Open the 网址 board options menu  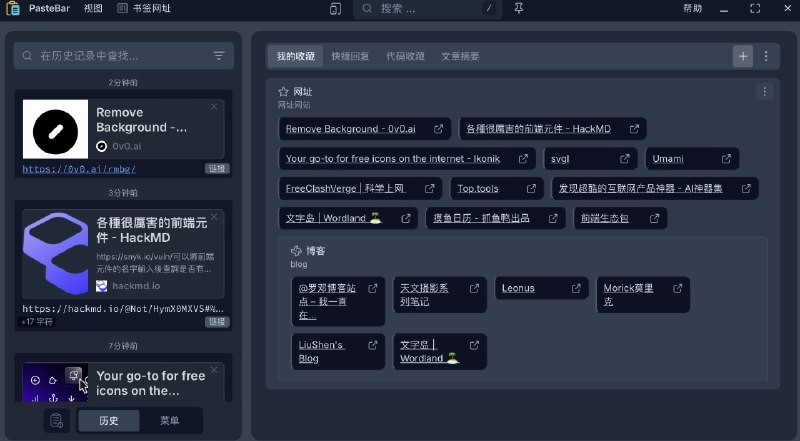coord(764,91)
